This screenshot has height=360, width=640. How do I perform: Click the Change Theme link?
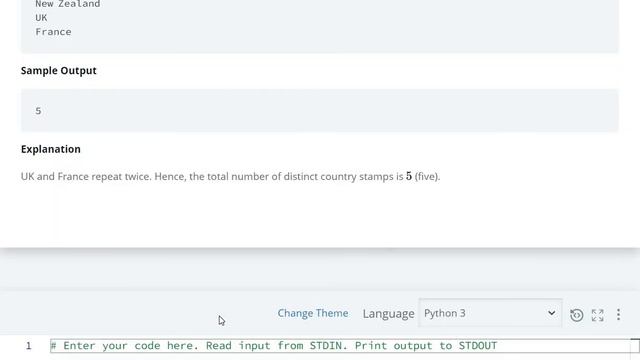313,313
